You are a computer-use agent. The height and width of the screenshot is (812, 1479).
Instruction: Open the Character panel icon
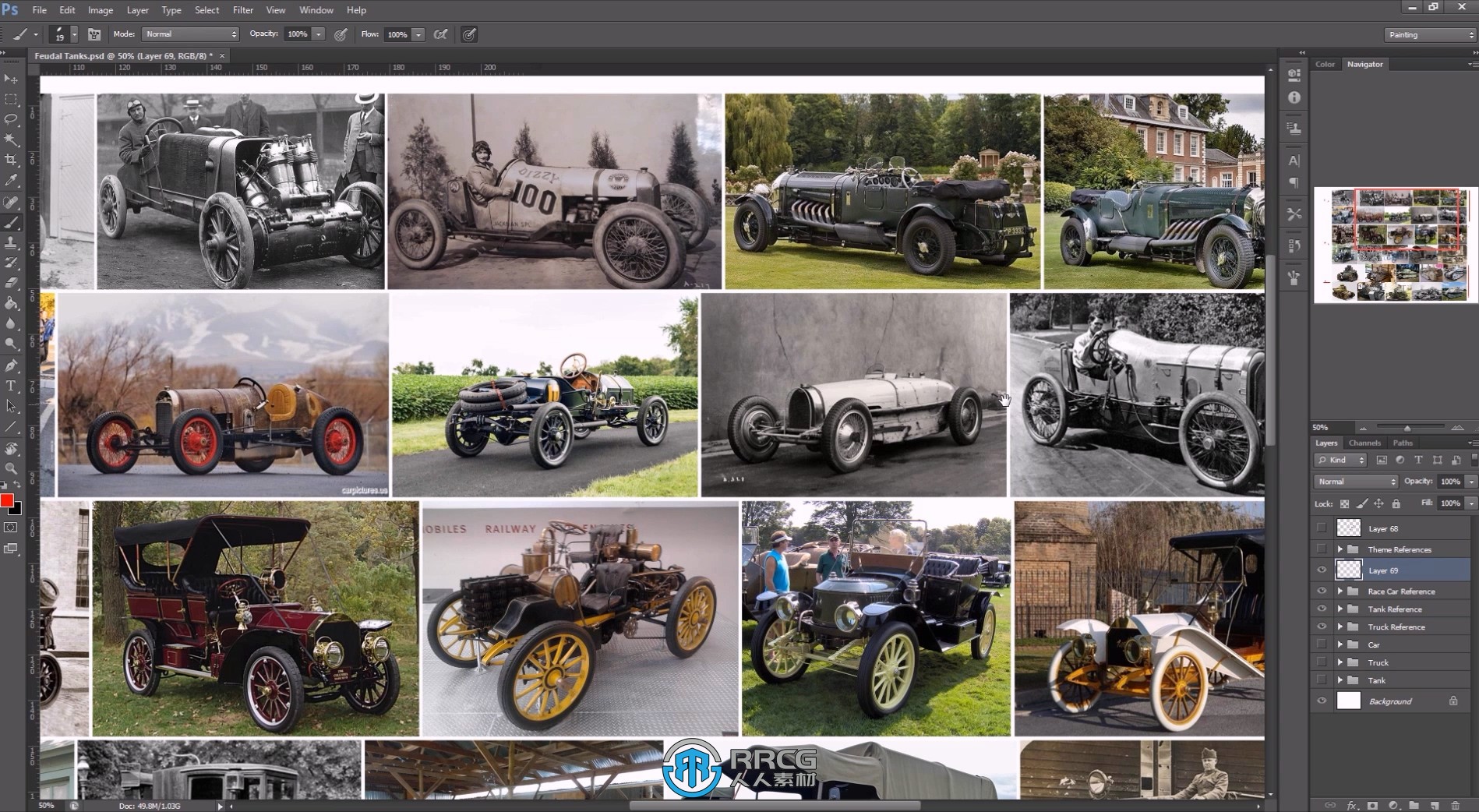[x=1294, y=161]
